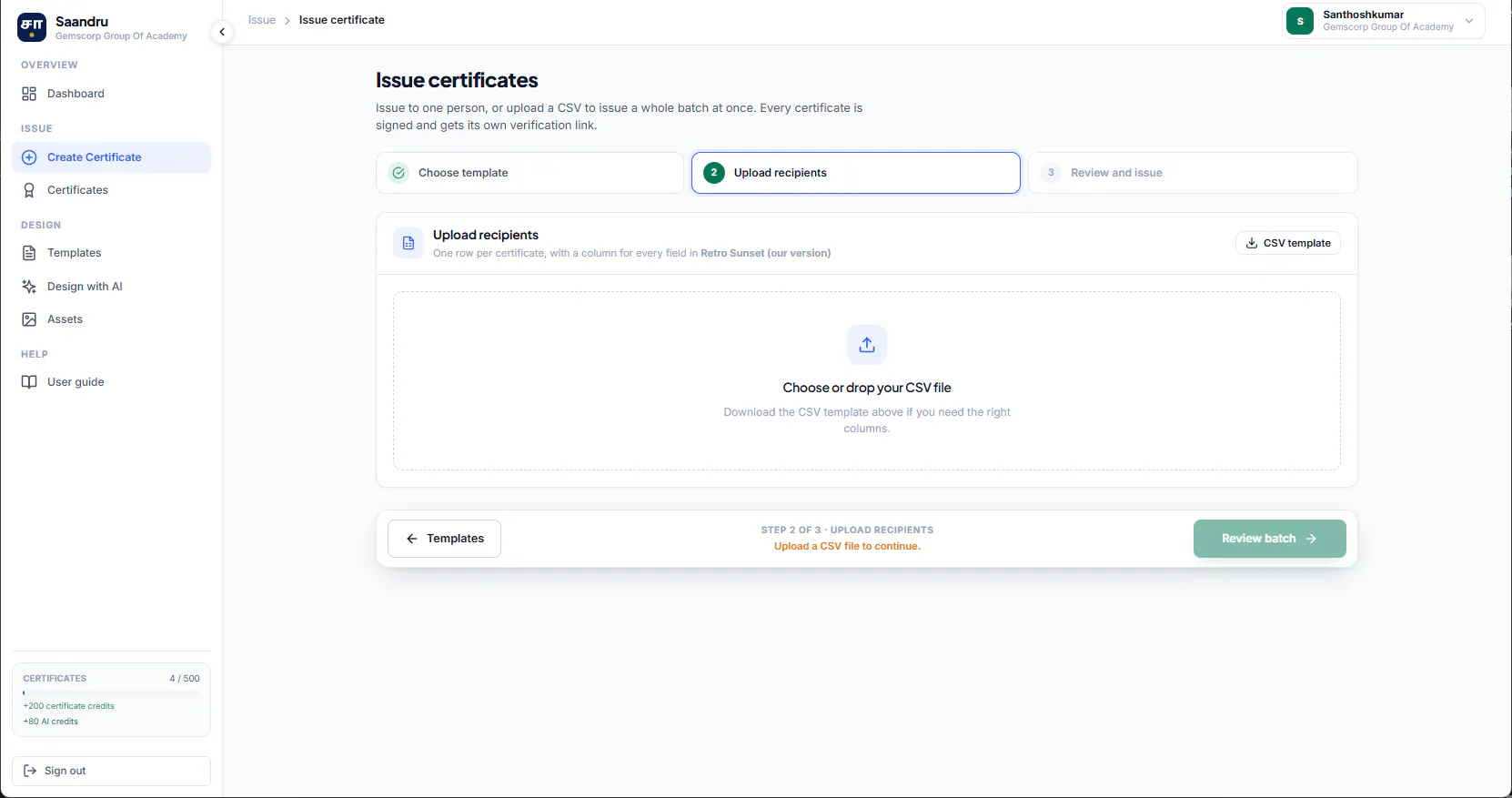
Task: Click the Saandru logo icon
Action: [x=32, y=27]
